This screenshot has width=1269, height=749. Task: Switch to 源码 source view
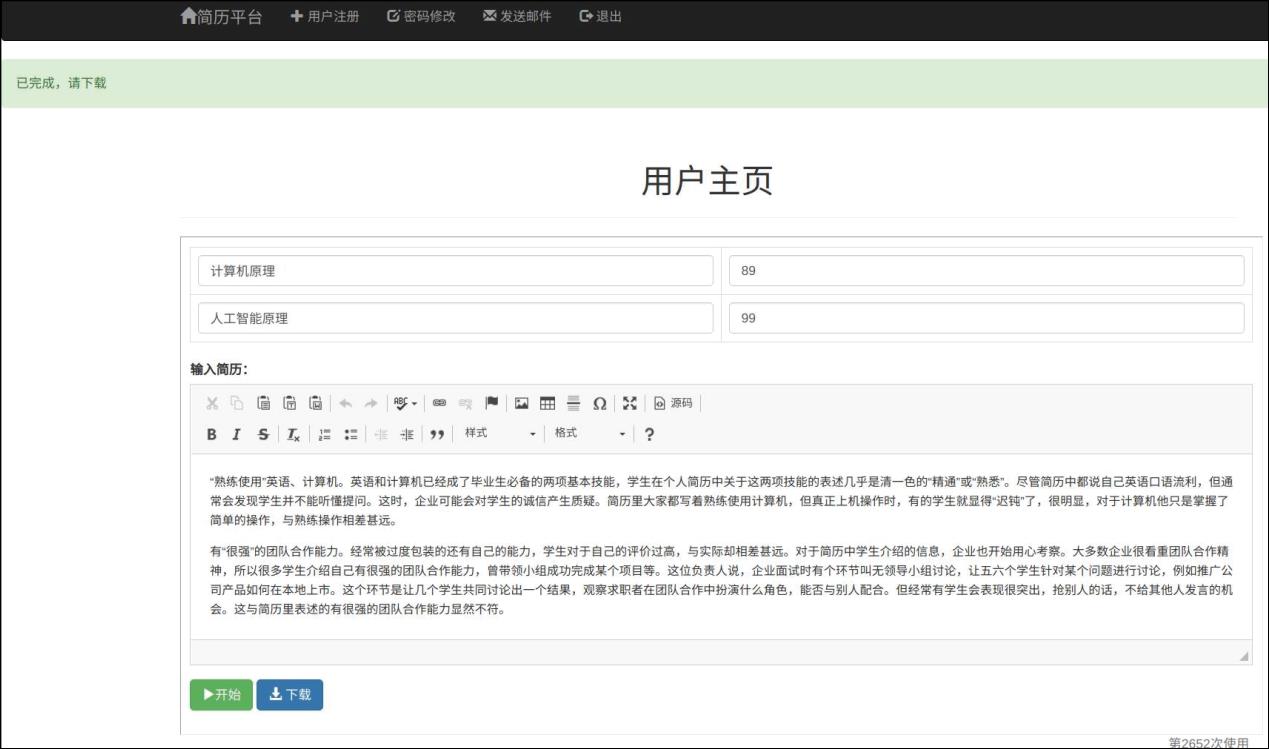pos(673,403)
